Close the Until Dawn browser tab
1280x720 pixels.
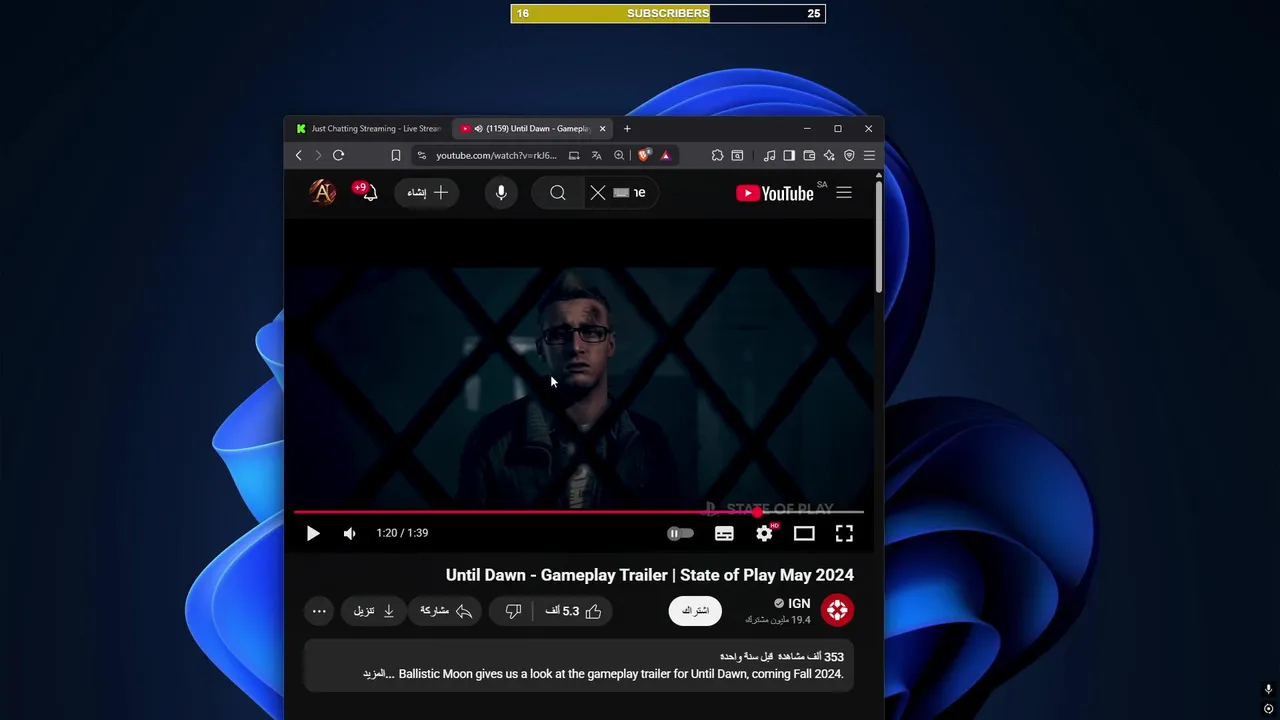[x=602, y=128]
